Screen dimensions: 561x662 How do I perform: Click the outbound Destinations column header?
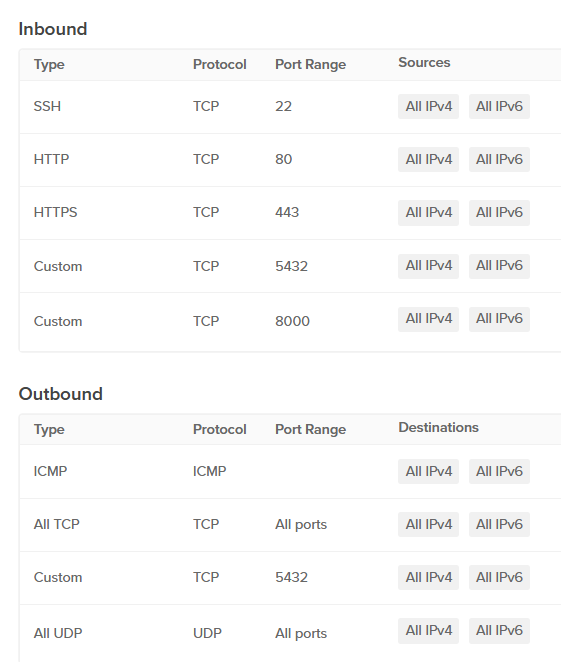pos(438,427)
